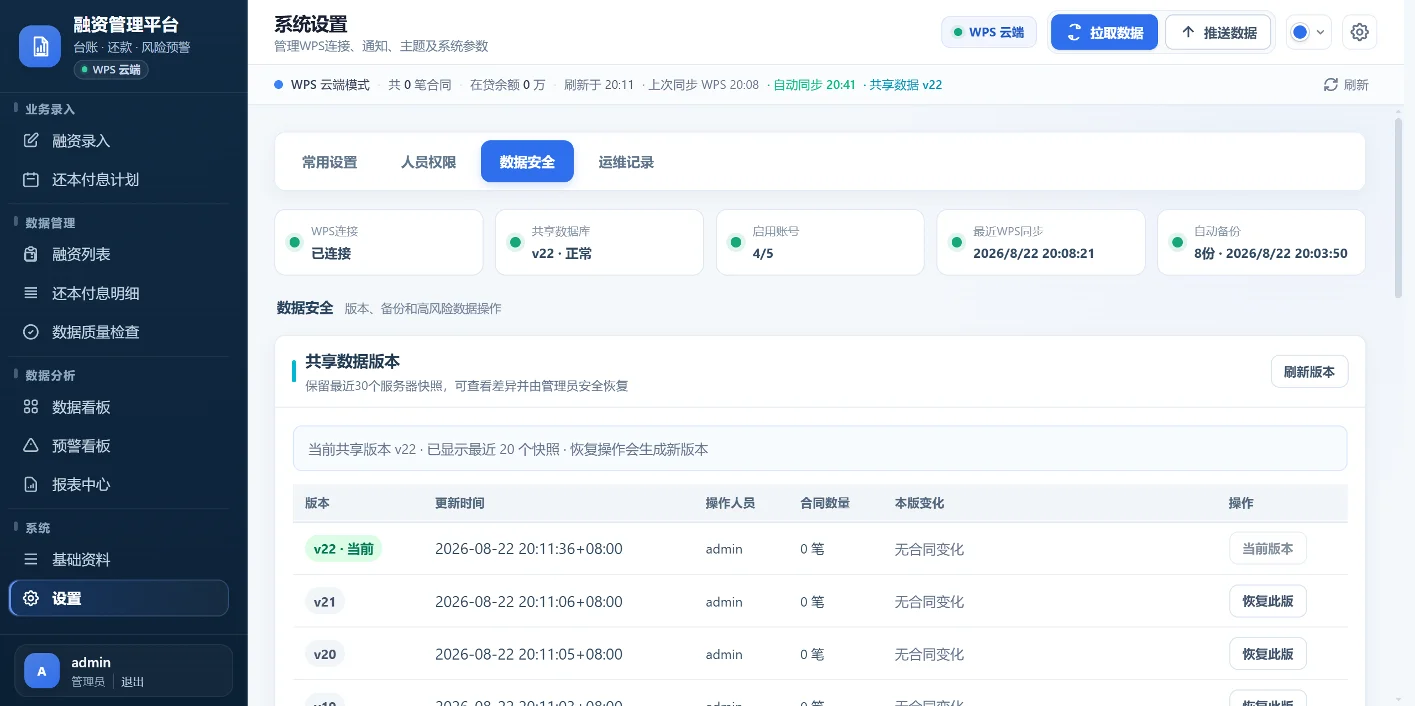Open the theme color dropdown
The width and height of the screenshot is (1415, 706).
(1309, 32)
